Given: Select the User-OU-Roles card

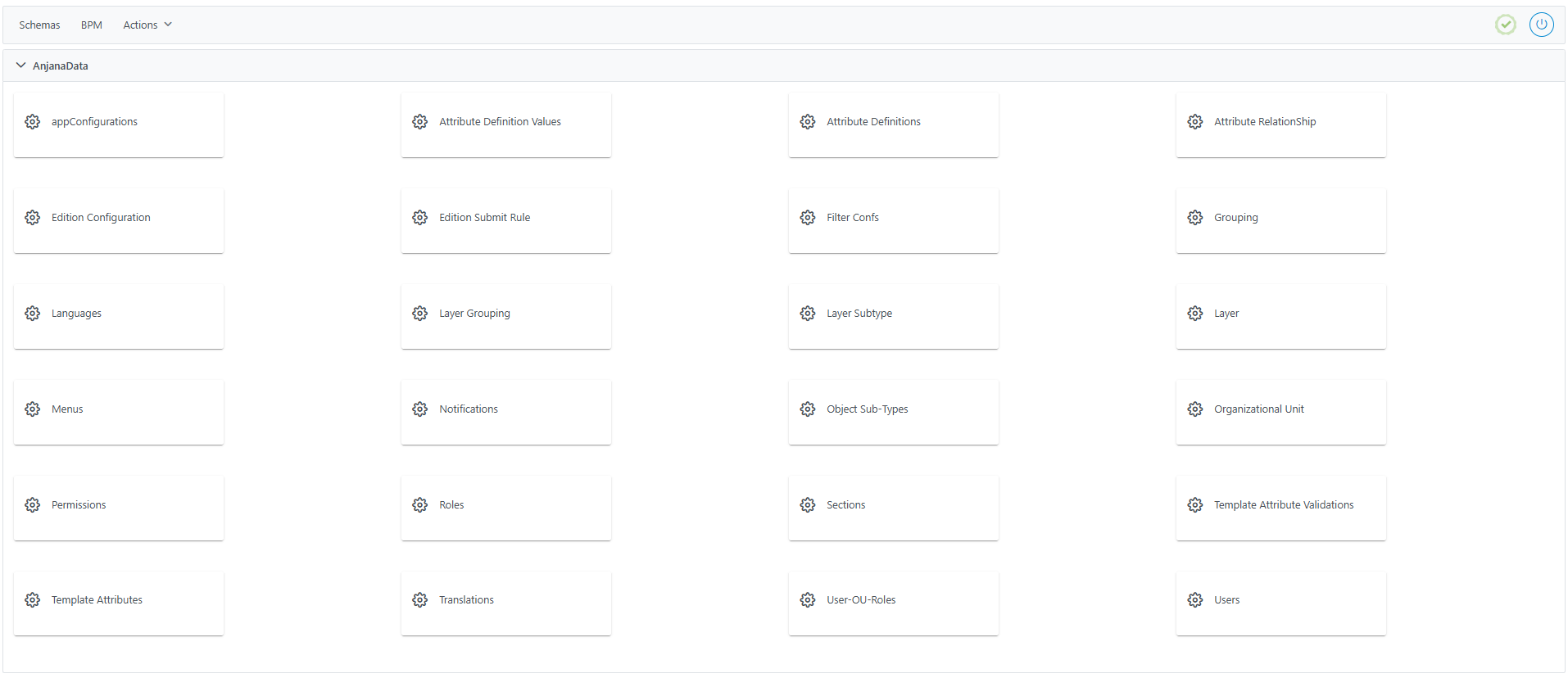Looking at the screenshot, I should tap(893, 603).
